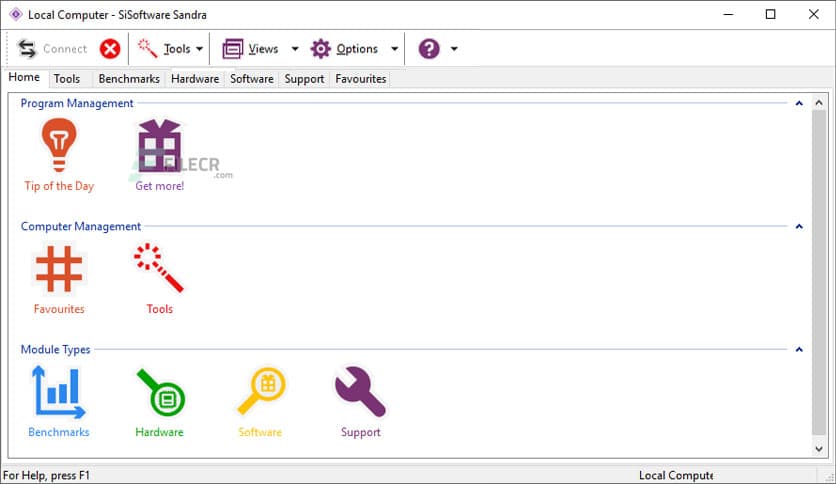Screen dimensions: 836x484
Task: Open the Software magnifier icon
Action: pos(261,391)
